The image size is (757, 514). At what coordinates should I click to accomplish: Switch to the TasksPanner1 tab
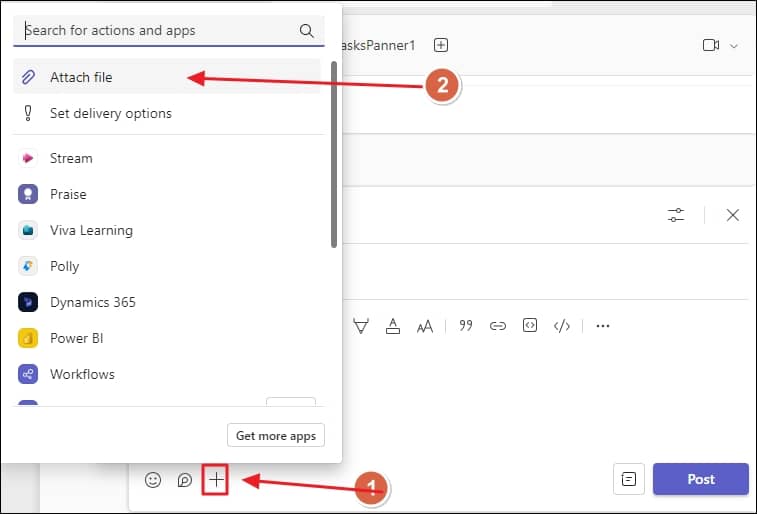pos(378,45)
